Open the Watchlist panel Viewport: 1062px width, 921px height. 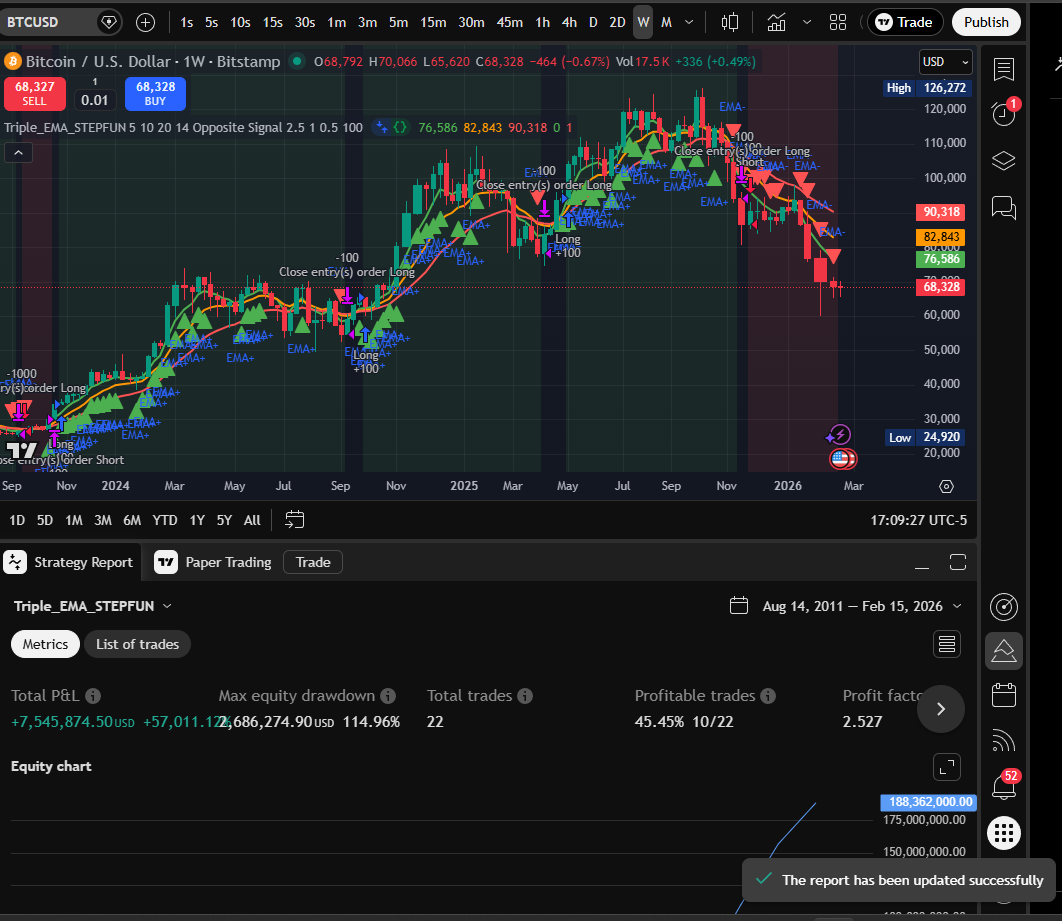coord(1004,70)
